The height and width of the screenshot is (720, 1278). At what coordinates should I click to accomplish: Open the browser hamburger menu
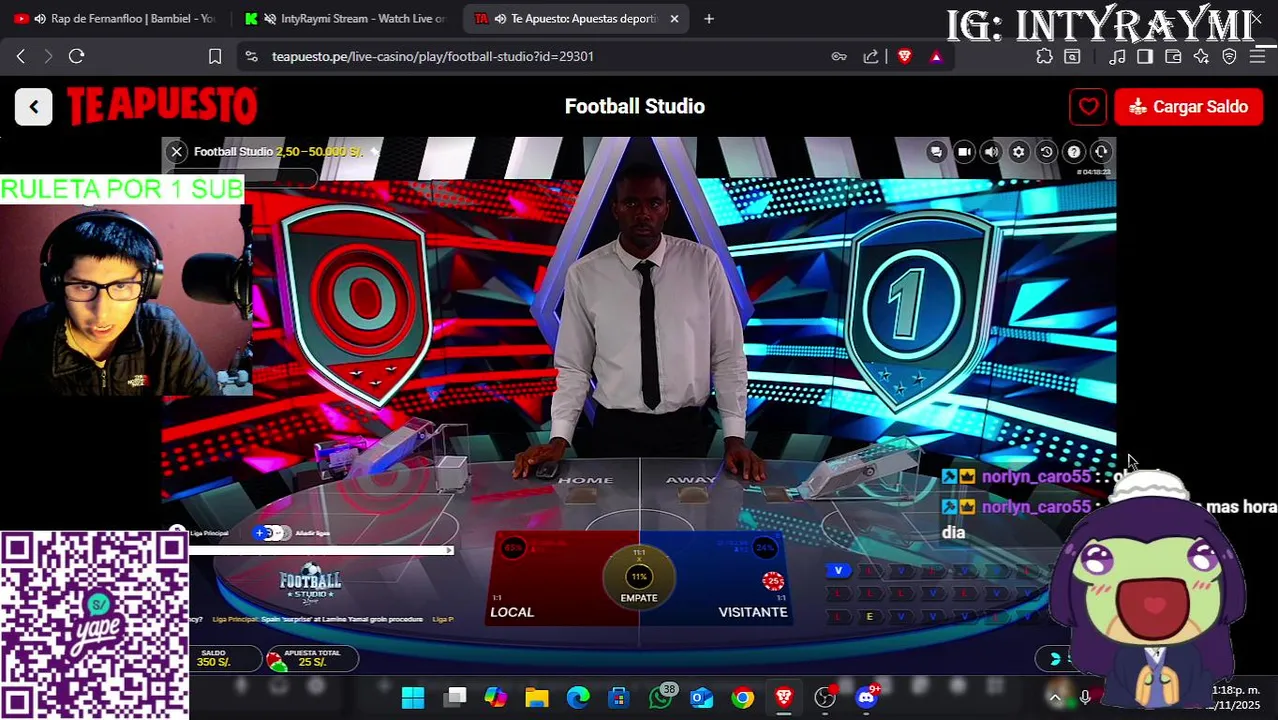[x=1257, y=56]
